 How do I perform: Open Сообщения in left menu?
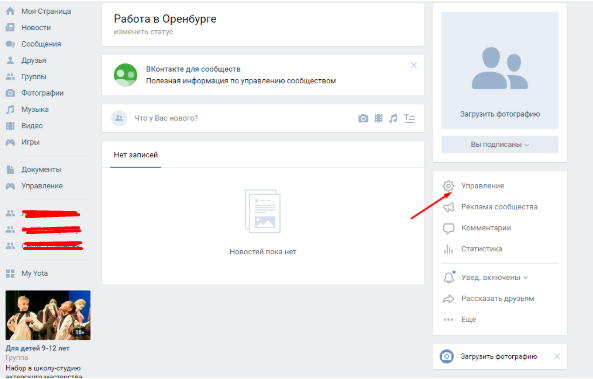[41, 44]
